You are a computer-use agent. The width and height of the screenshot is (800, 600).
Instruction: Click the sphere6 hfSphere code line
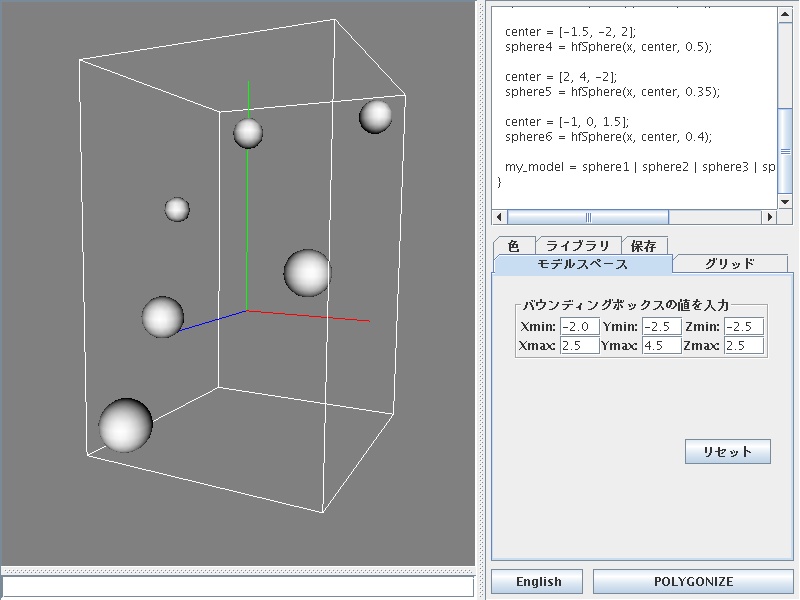pyautogui.click(x=608, y=137)
